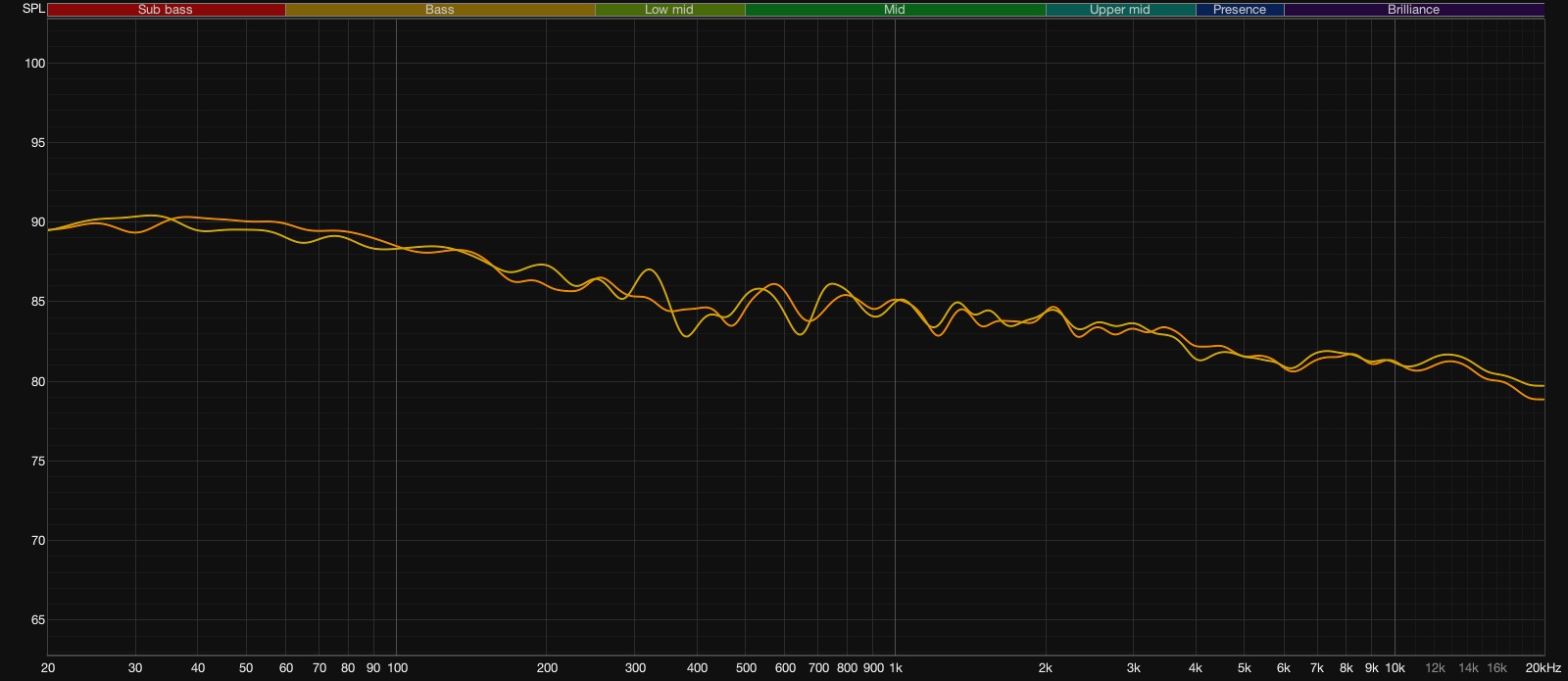The width and height of the screenshot is (1568, 681).
Task: Select the Presence band label
Action: 1240,10
